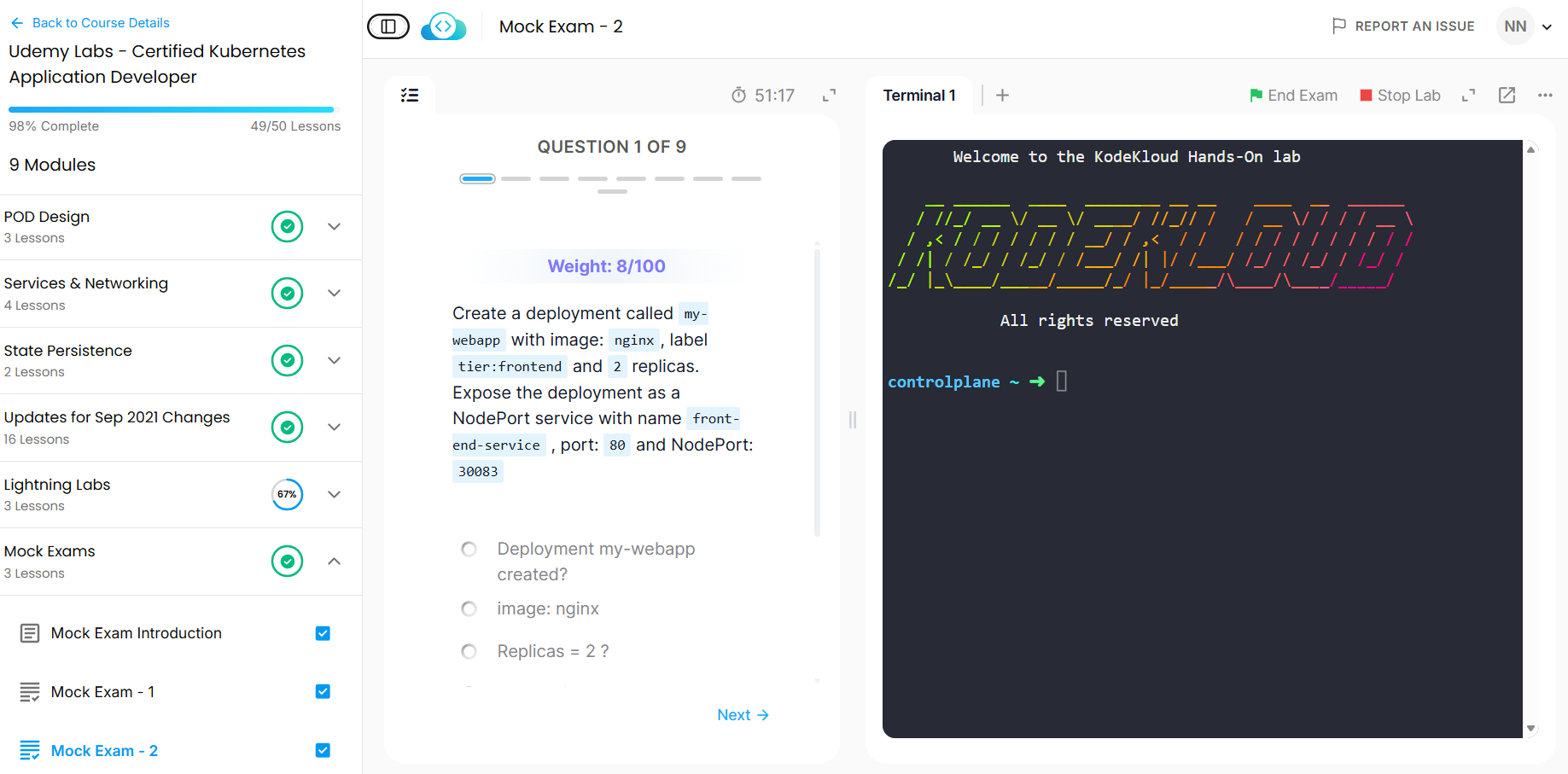
Task: Click the terminal scrollbar down arrow
Action: 1531,729
